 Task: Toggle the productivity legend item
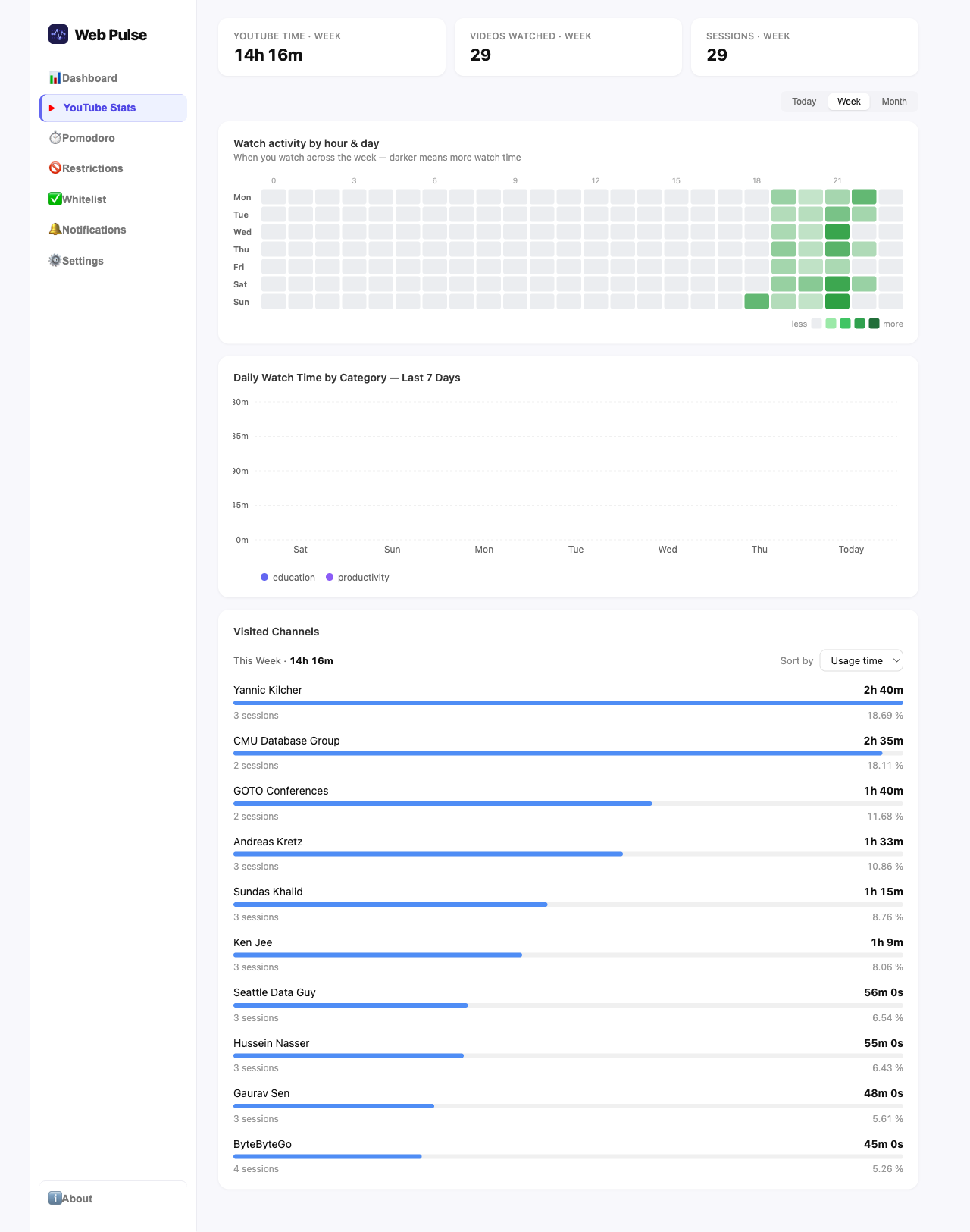(358, 578)
